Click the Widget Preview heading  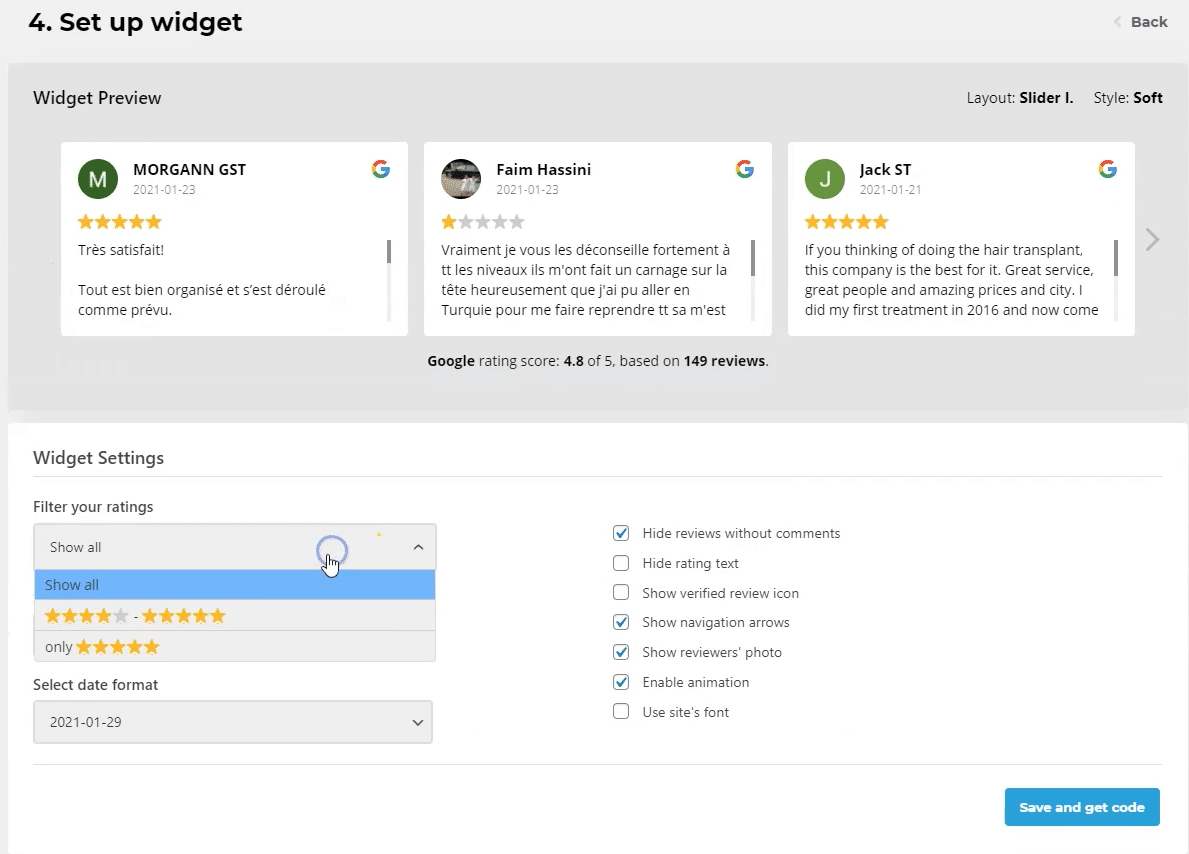97,98
